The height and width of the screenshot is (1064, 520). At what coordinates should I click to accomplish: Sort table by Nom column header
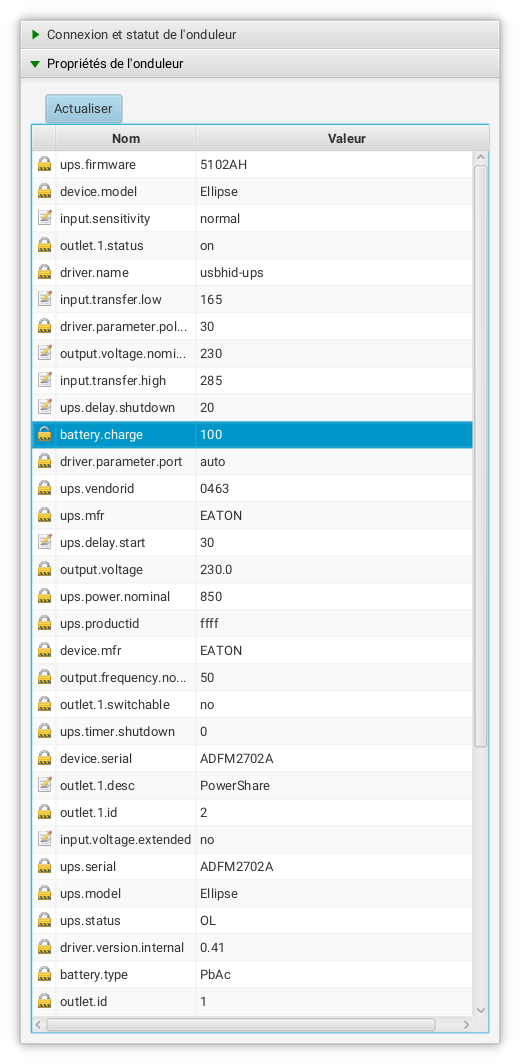point(126,138)
